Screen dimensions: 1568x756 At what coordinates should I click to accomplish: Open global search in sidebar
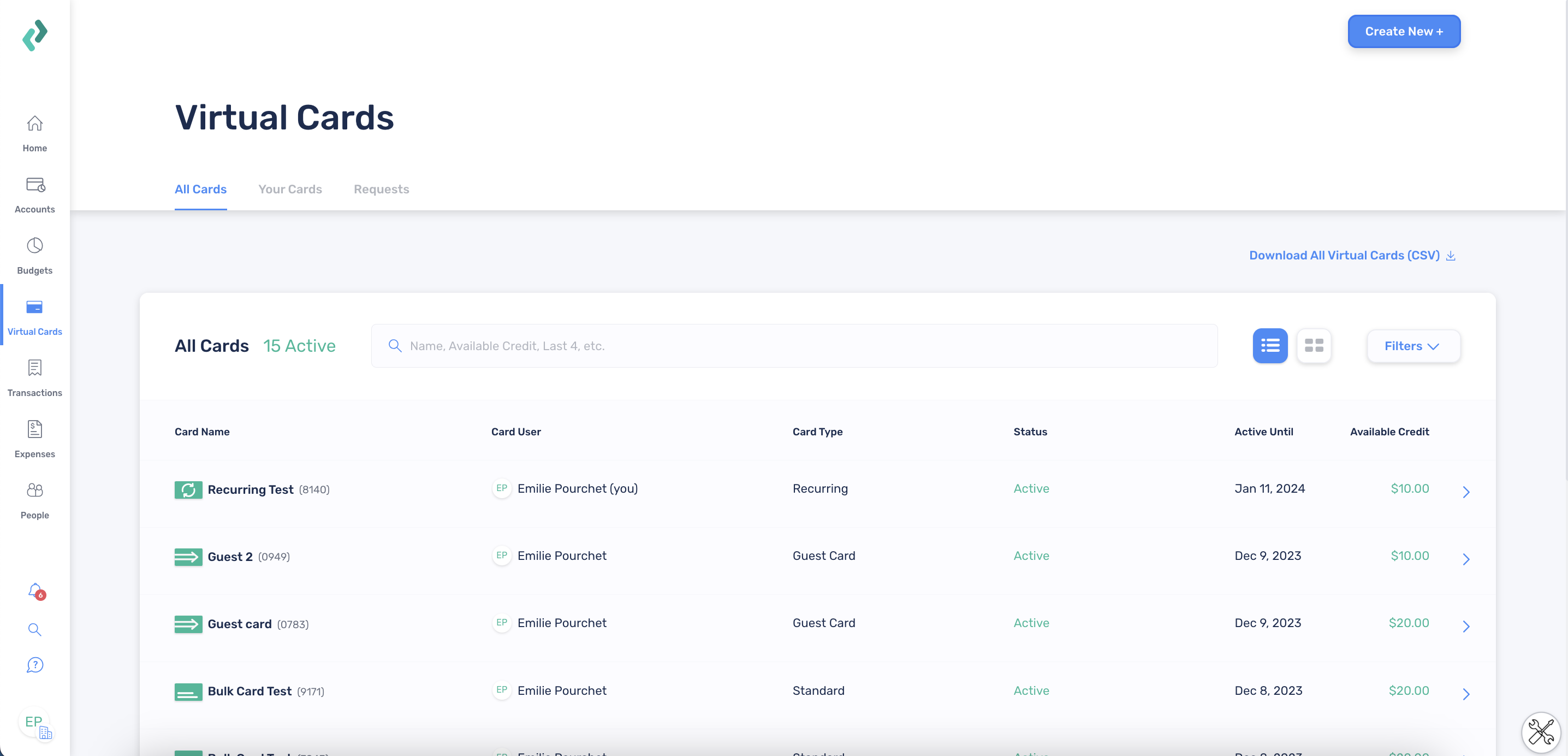(35, 629)
